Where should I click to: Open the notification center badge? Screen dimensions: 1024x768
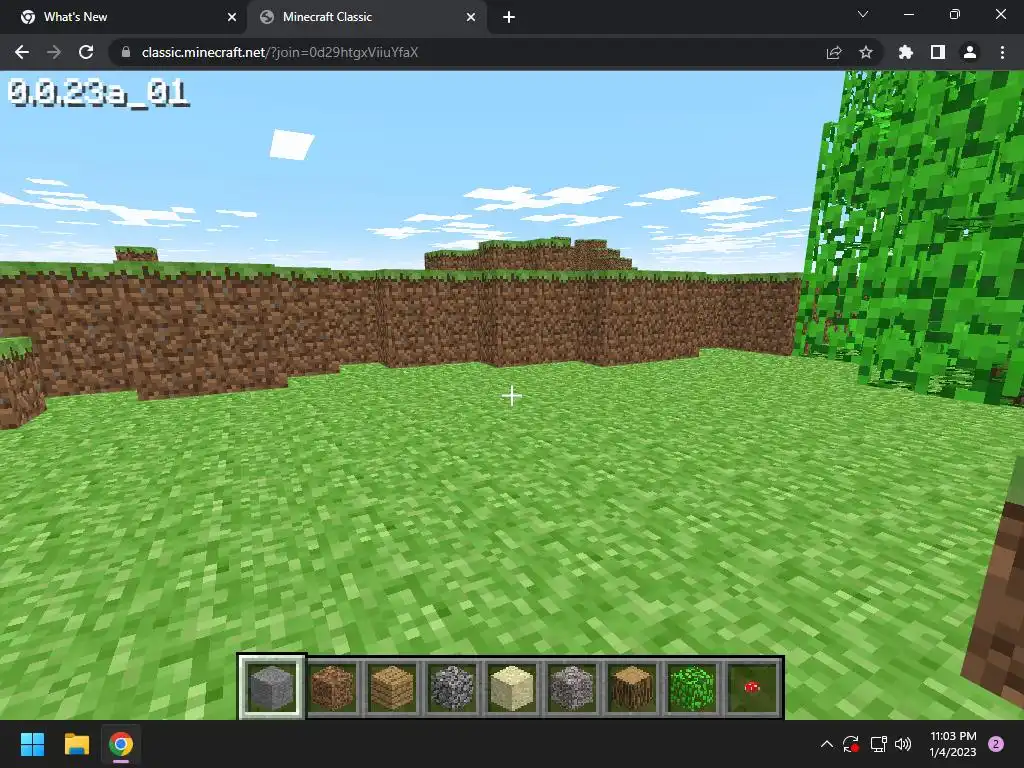click(996, 744)
